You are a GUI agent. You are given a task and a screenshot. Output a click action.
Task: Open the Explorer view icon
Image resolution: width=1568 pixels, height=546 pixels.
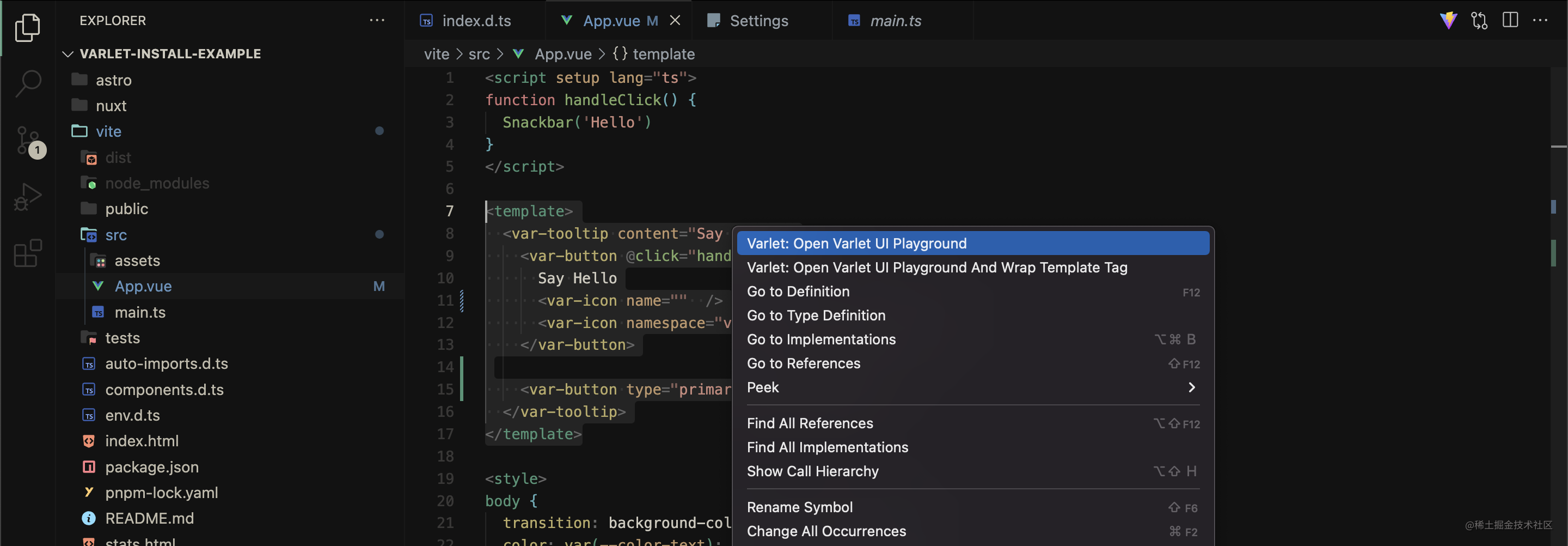[x=27, y=27]
